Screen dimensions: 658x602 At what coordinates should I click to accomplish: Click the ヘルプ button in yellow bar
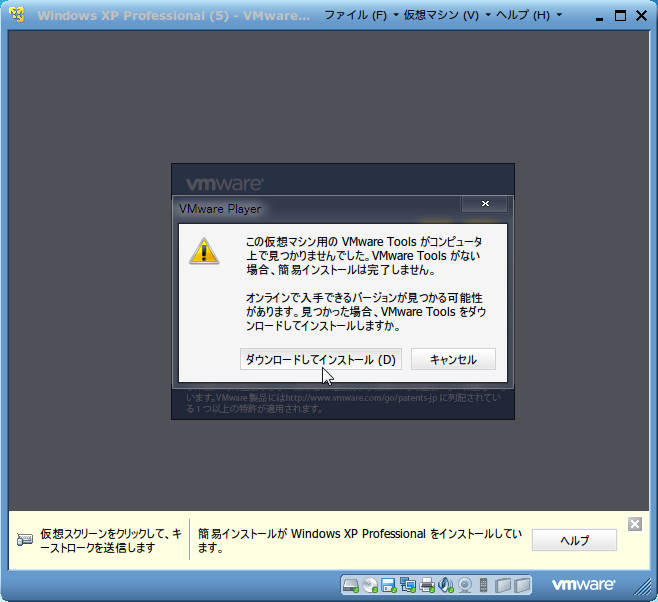(574, 540)
